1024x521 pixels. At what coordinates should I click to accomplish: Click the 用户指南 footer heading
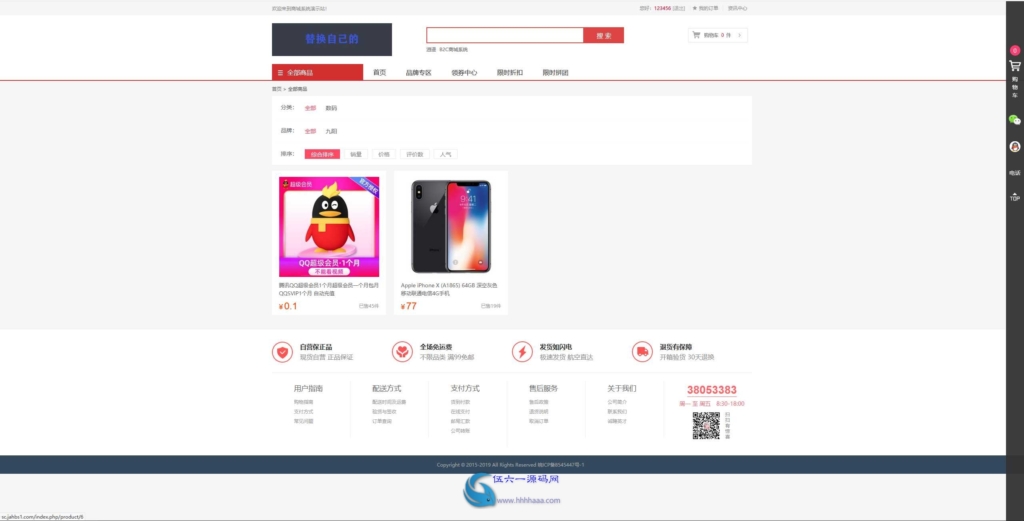308,388
